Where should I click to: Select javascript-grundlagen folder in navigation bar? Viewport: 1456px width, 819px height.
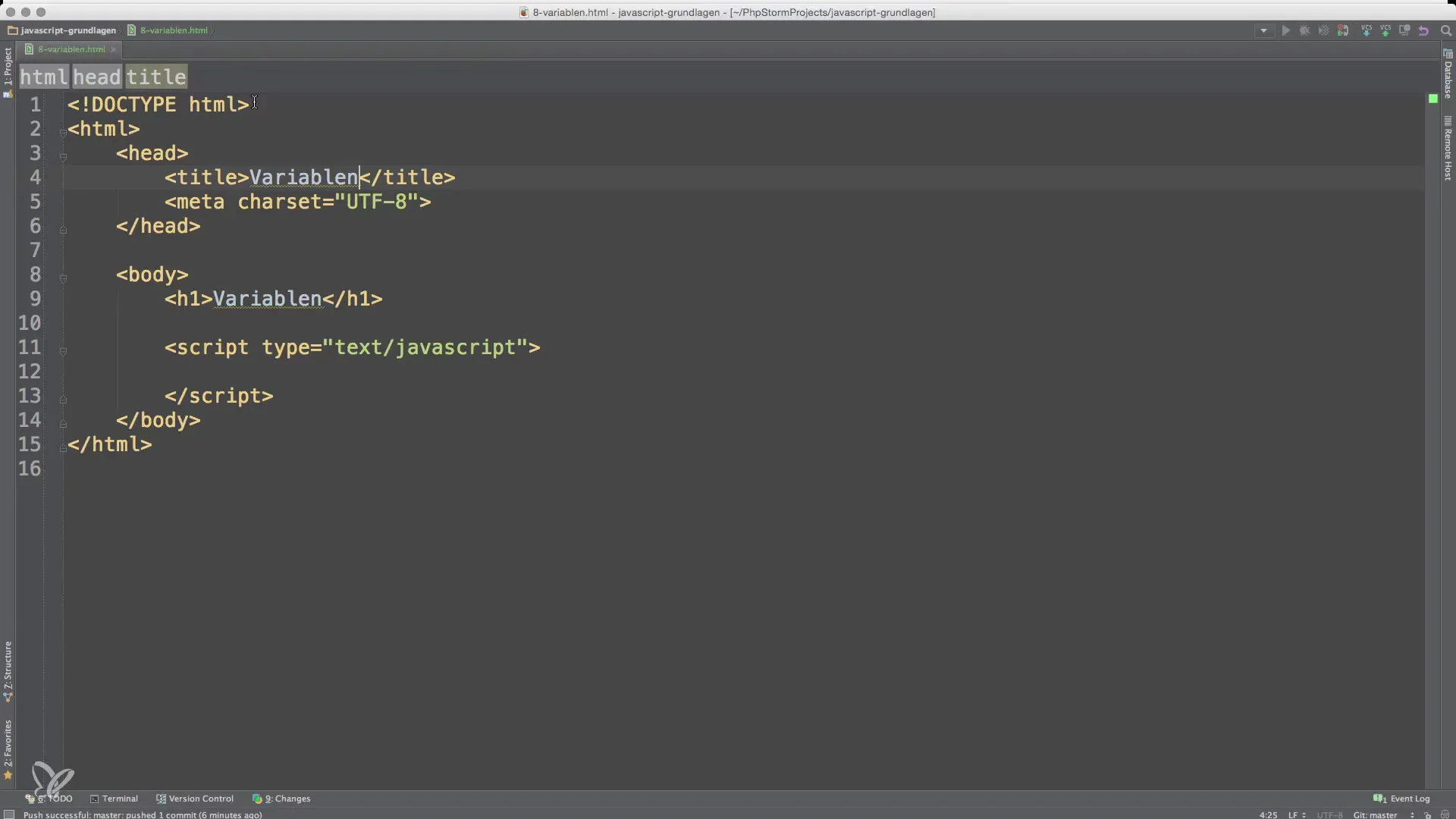click(62, 30)
